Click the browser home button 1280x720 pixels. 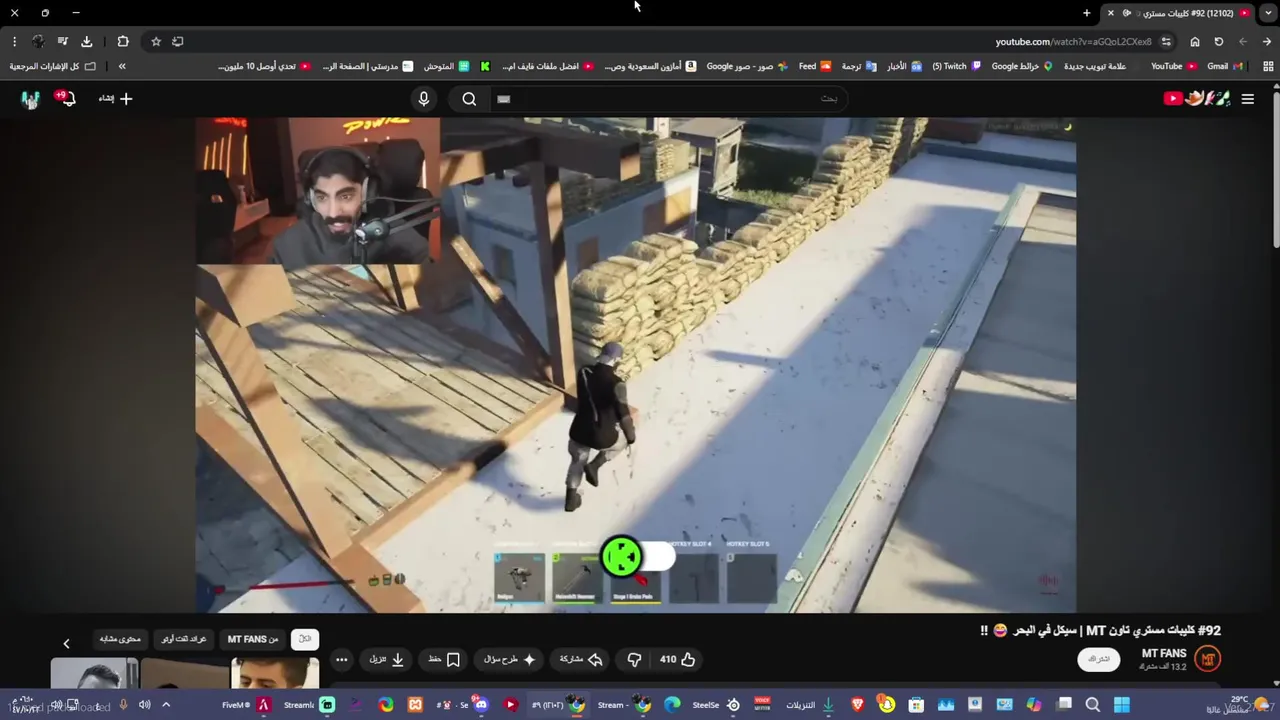point(1194,41)
